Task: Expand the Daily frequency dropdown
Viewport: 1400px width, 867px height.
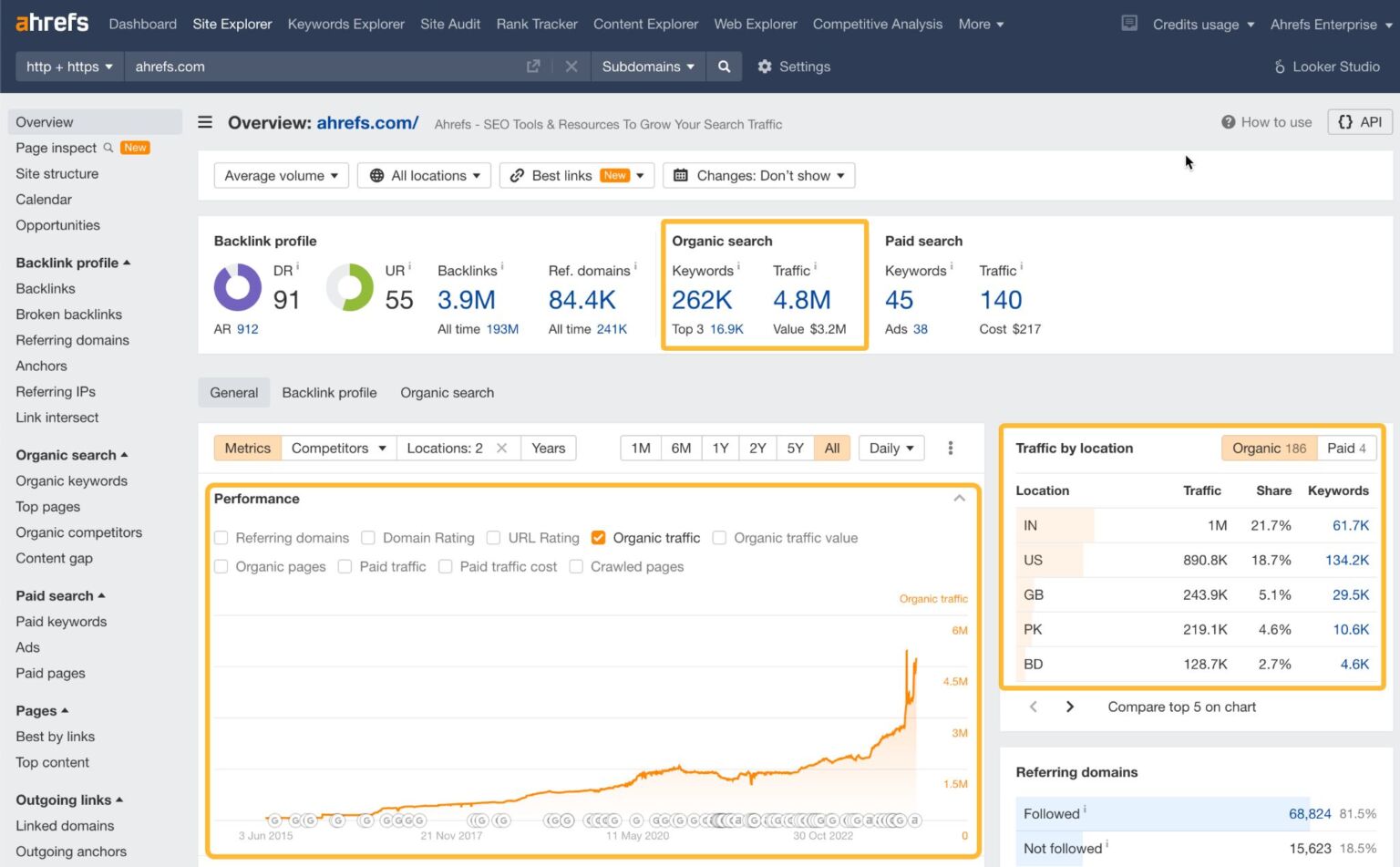Action: (890, 448)
